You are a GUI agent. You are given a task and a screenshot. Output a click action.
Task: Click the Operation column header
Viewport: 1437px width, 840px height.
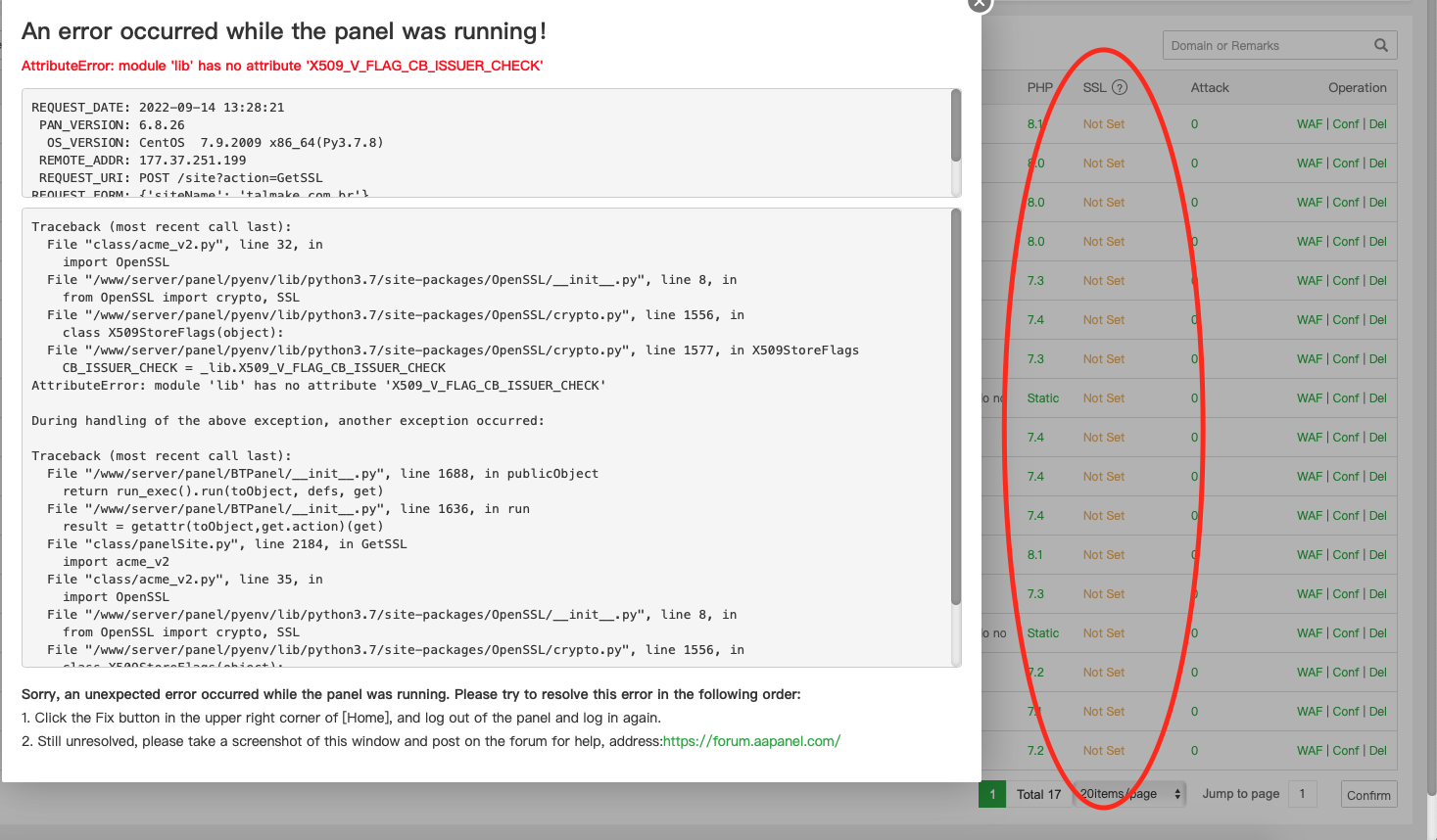pyautogui.click(x=1357, y=87)
